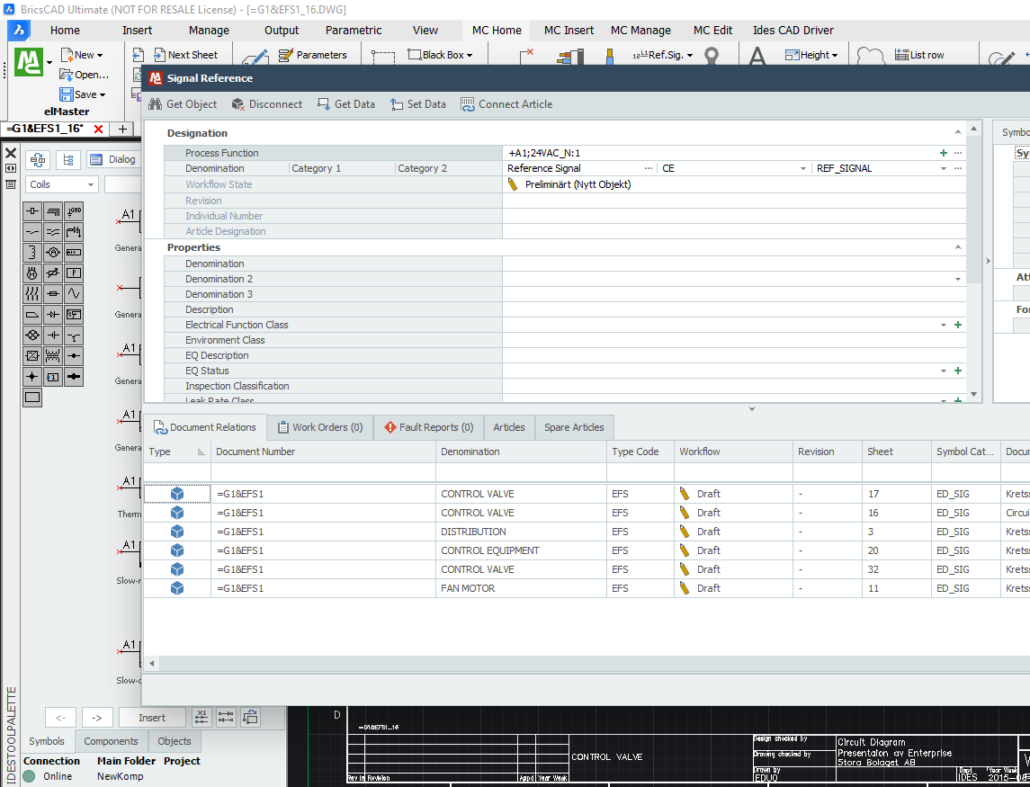Click the green elMaster MC logo button

point(29,62)
